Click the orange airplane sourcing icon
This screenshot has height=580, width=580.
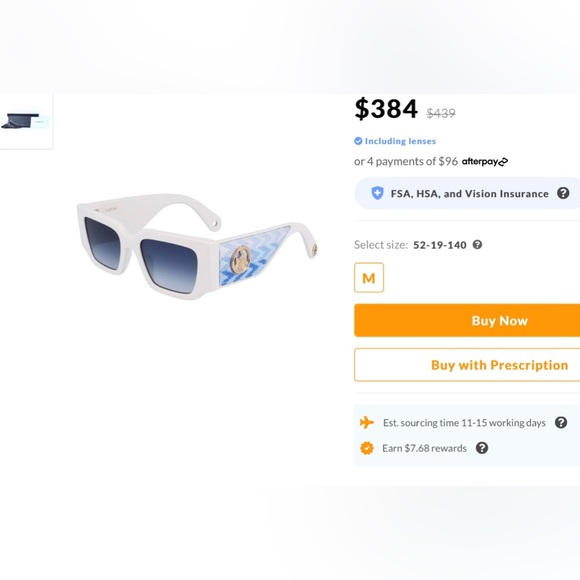(x=367, y=422)
